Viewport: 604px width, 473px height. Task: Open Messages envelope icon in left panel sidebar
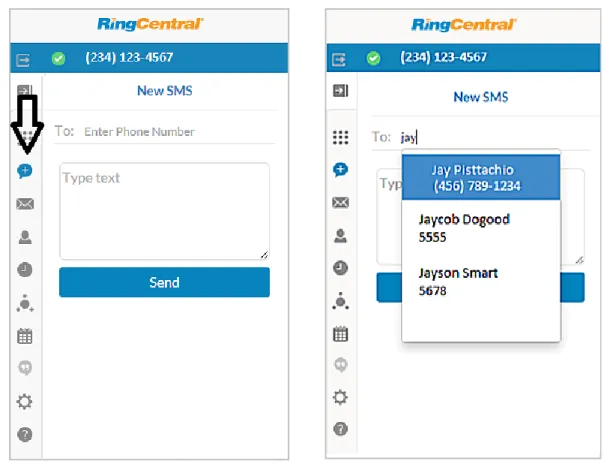(25, 204)
